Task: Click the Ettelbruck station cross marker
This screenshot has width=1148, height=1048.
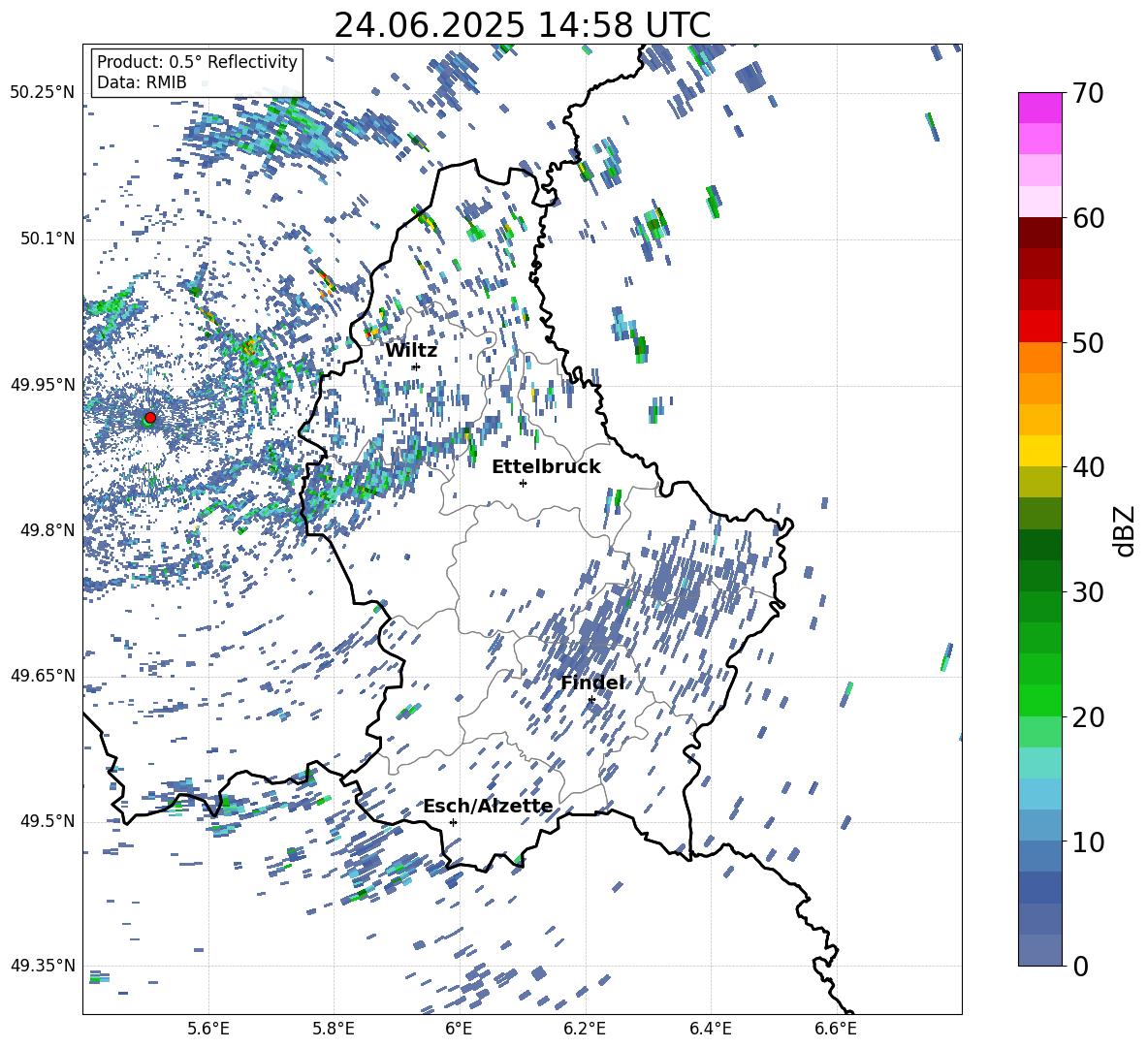Action: (523, 483)
